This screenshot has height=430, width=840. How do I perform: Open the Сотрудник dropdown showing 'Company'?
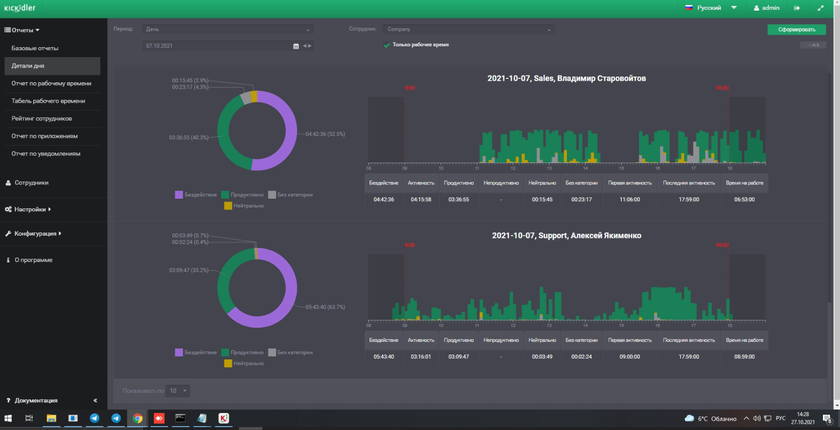click(x=468, y=29)
